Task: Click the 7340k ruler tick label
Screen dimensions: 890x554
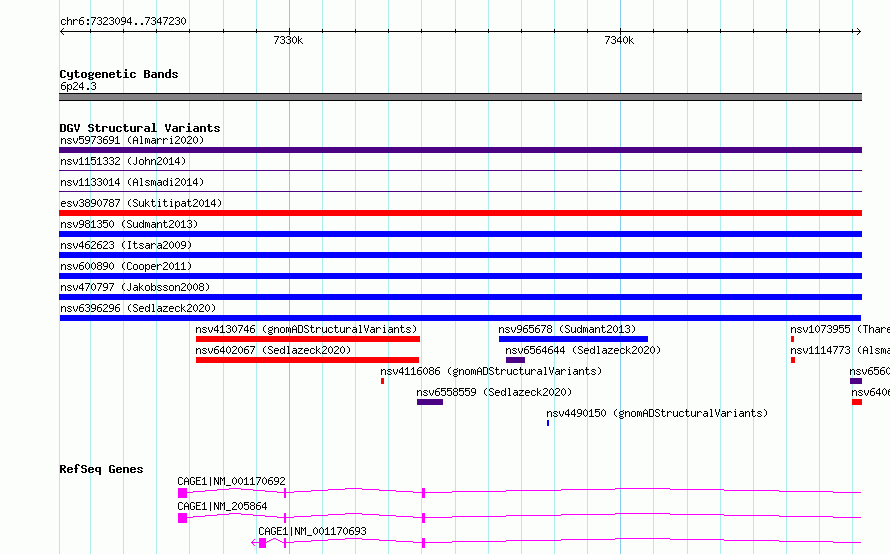Action: pyautogui.click(x=619, y=40)
